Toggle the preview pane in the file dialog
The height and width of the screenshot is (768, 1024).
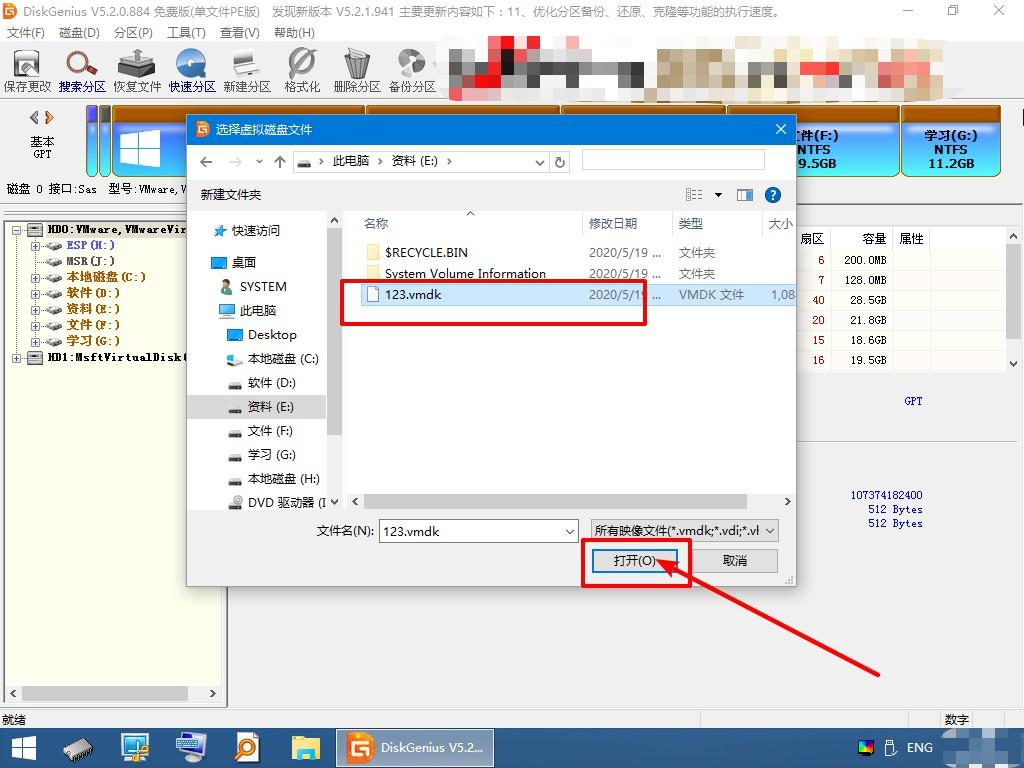[x=744, y=194]
